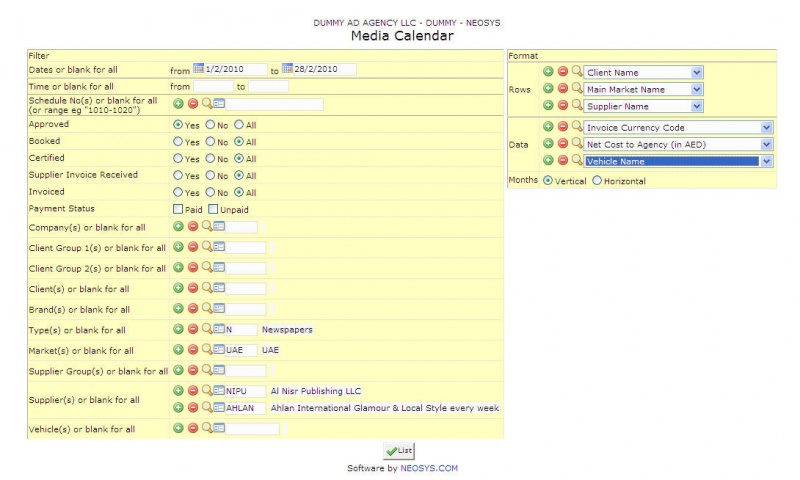Image resolution: width=800 pixels, height=480 pixels.
Task: Click the 28/2/2010 end date field
Action: point(324,69)
